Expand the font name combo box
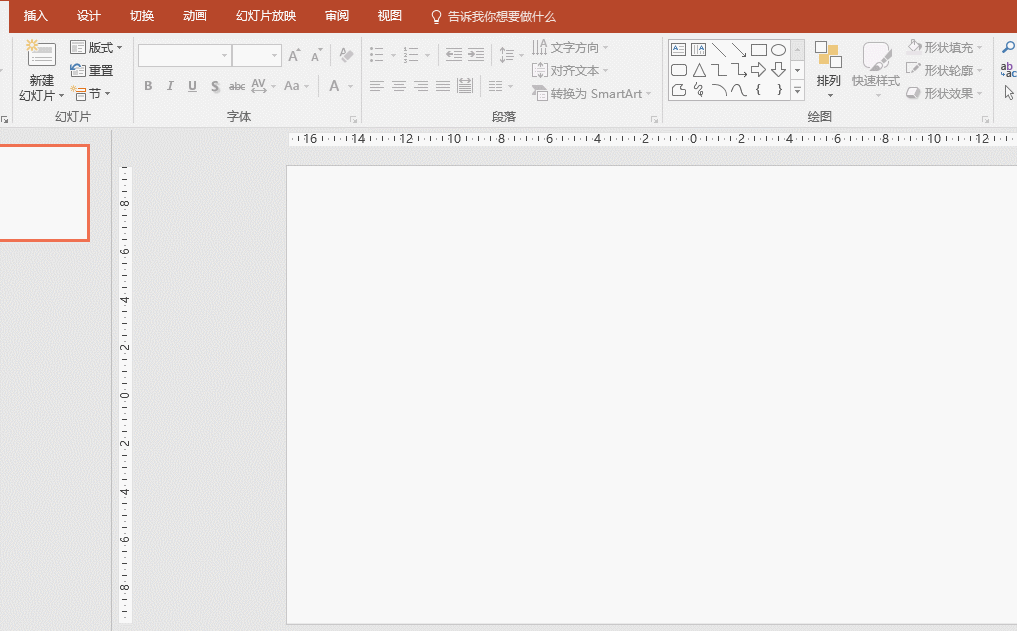 225,55
